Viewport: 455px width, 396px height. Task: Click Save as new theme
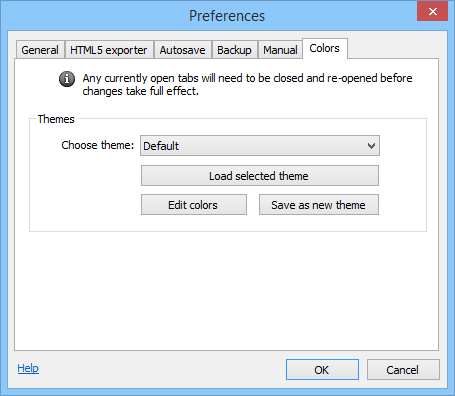click(319, 205)
